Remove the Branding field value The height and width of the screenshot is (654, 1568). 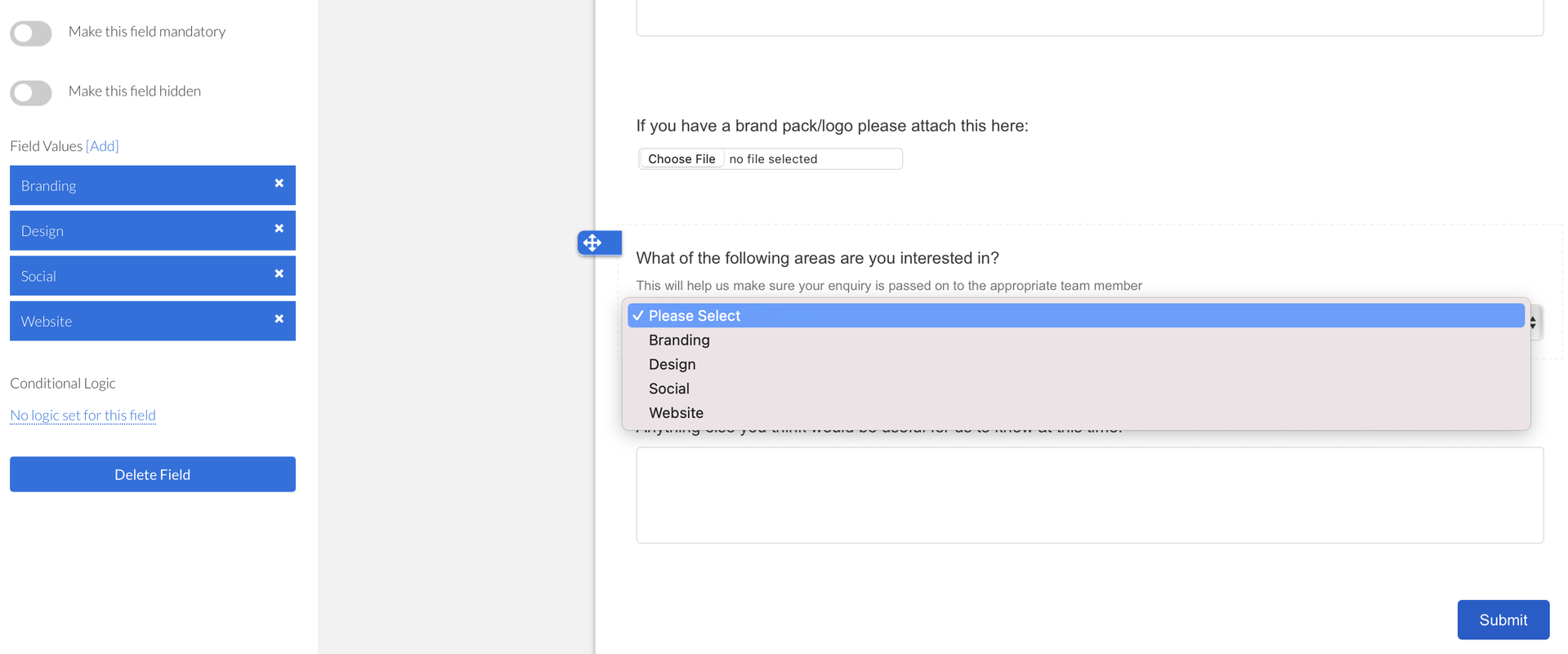tap(279, 184)
